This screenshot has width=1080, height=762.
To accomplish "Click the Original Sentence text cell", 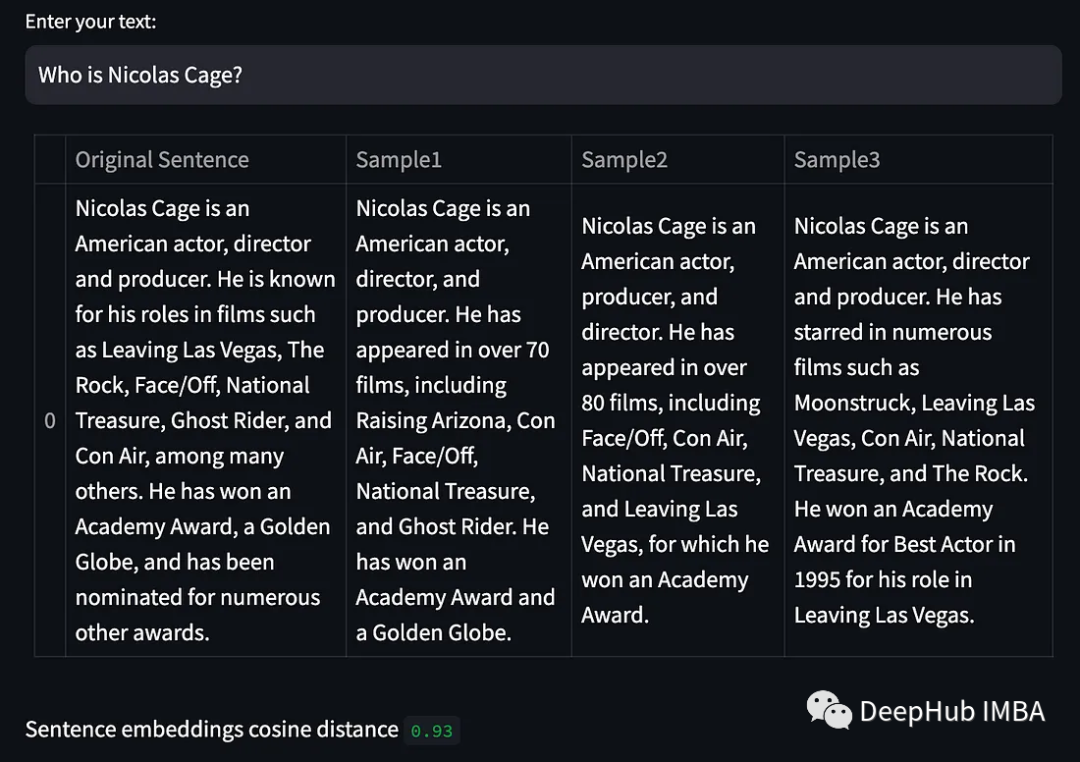I will click(205, 420).
